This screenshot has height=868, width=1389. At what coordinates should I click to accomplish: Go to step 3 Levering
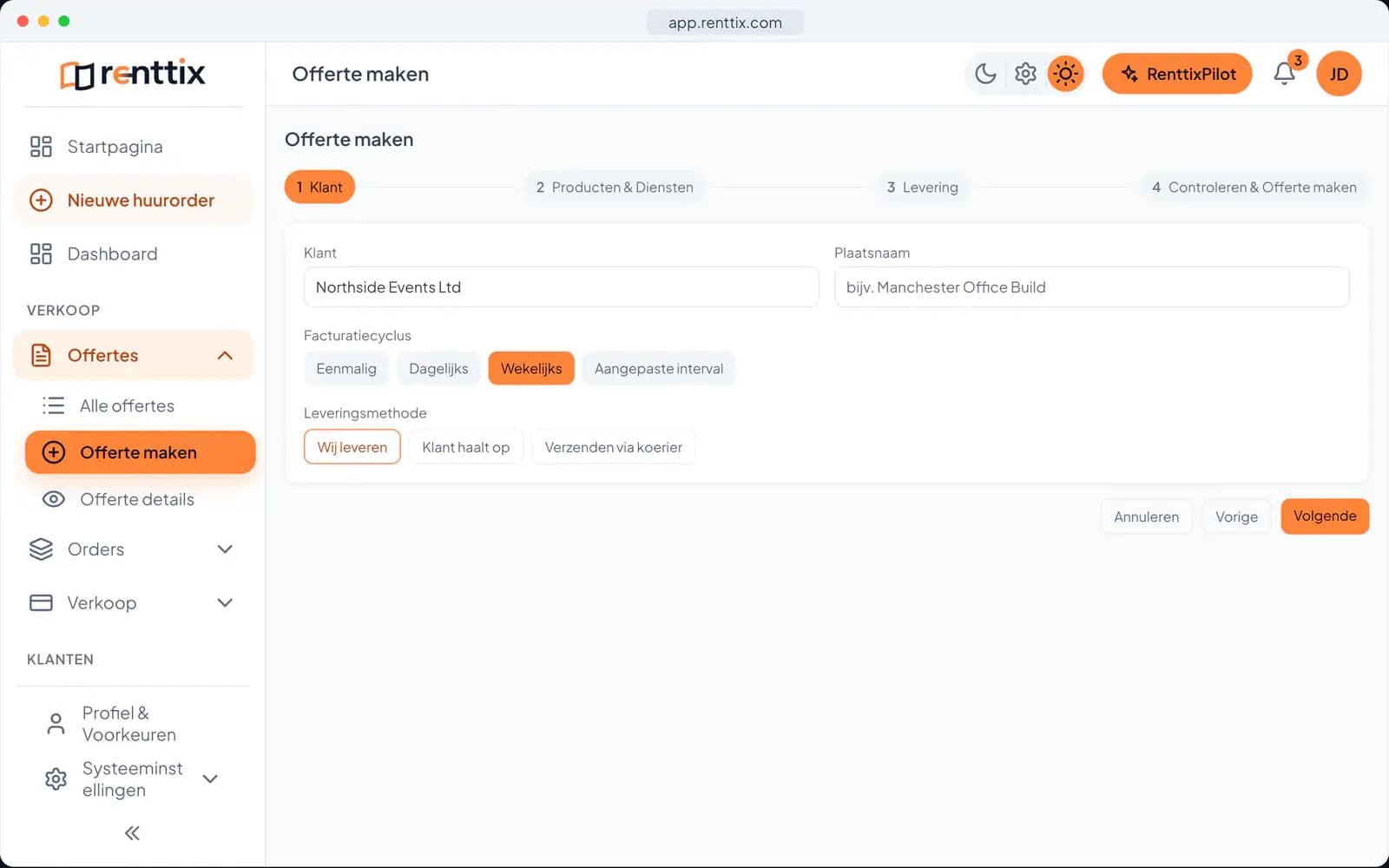922,187
